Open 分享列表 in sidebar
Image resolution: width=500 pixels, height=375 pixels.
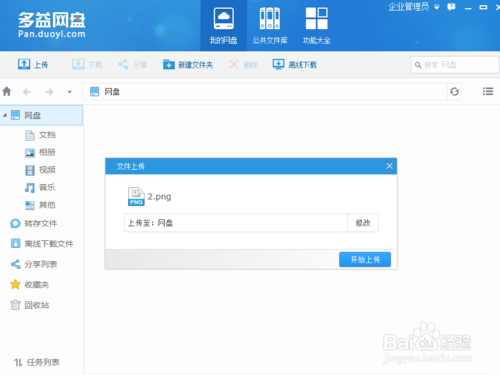[x=34, y=264]
